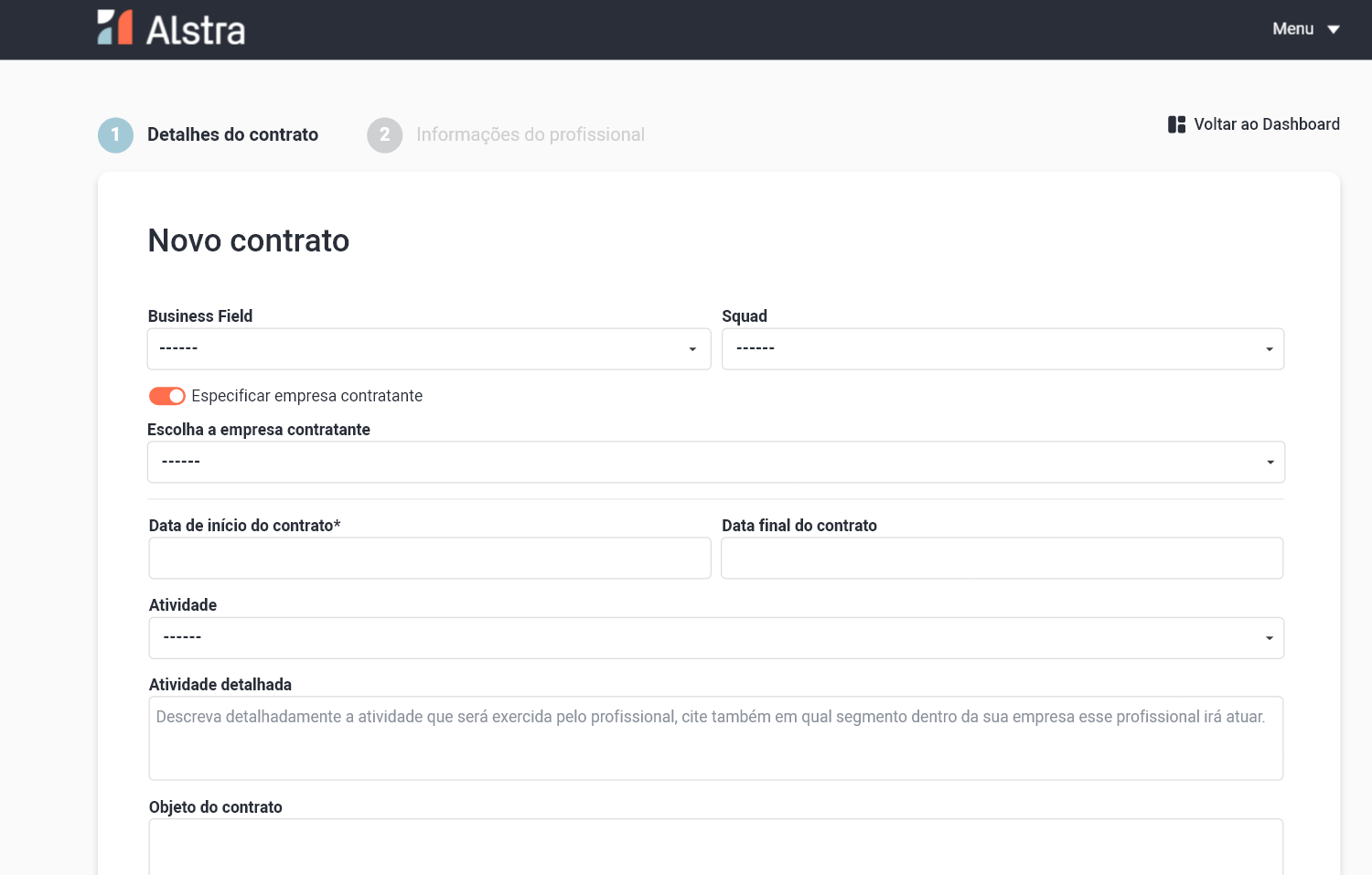Switch to Detalhes do contrato step
1372x875 pixels.
click(232, 134)
